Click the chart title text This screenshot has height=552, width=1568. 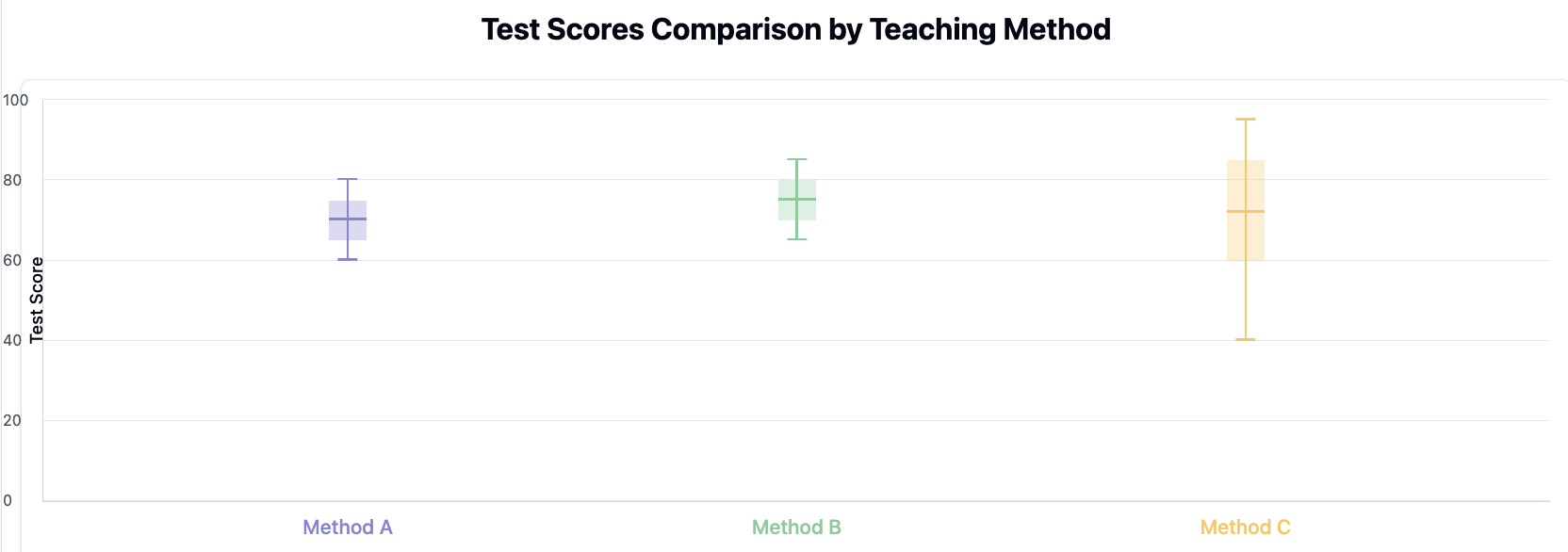[796, 29]
